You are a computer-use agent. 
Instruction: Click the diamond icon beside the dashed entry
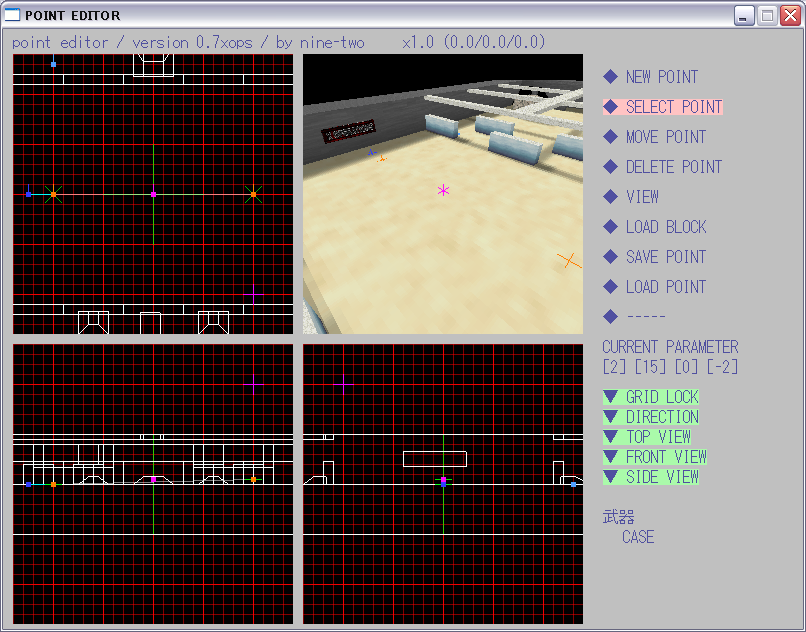(x=610, y=317)
